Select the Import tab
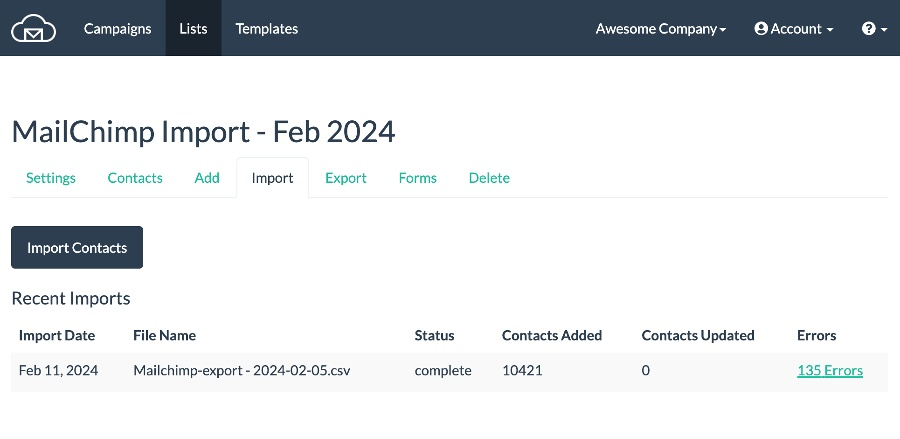 (x=273, y=178)
